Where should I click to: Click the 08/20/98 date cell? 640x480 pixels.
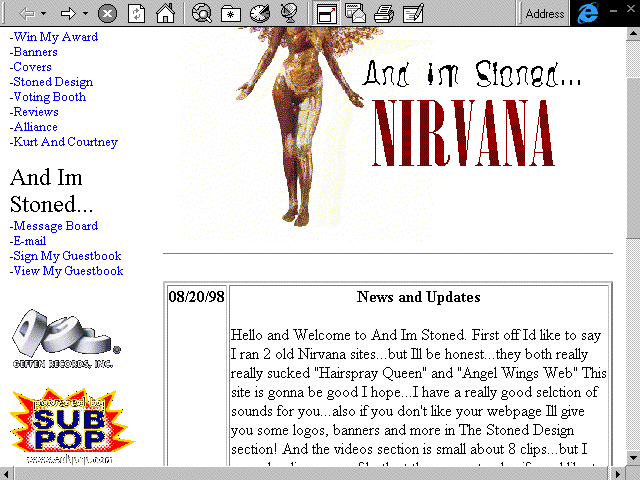pyautogui.click(x=196, y=297)
